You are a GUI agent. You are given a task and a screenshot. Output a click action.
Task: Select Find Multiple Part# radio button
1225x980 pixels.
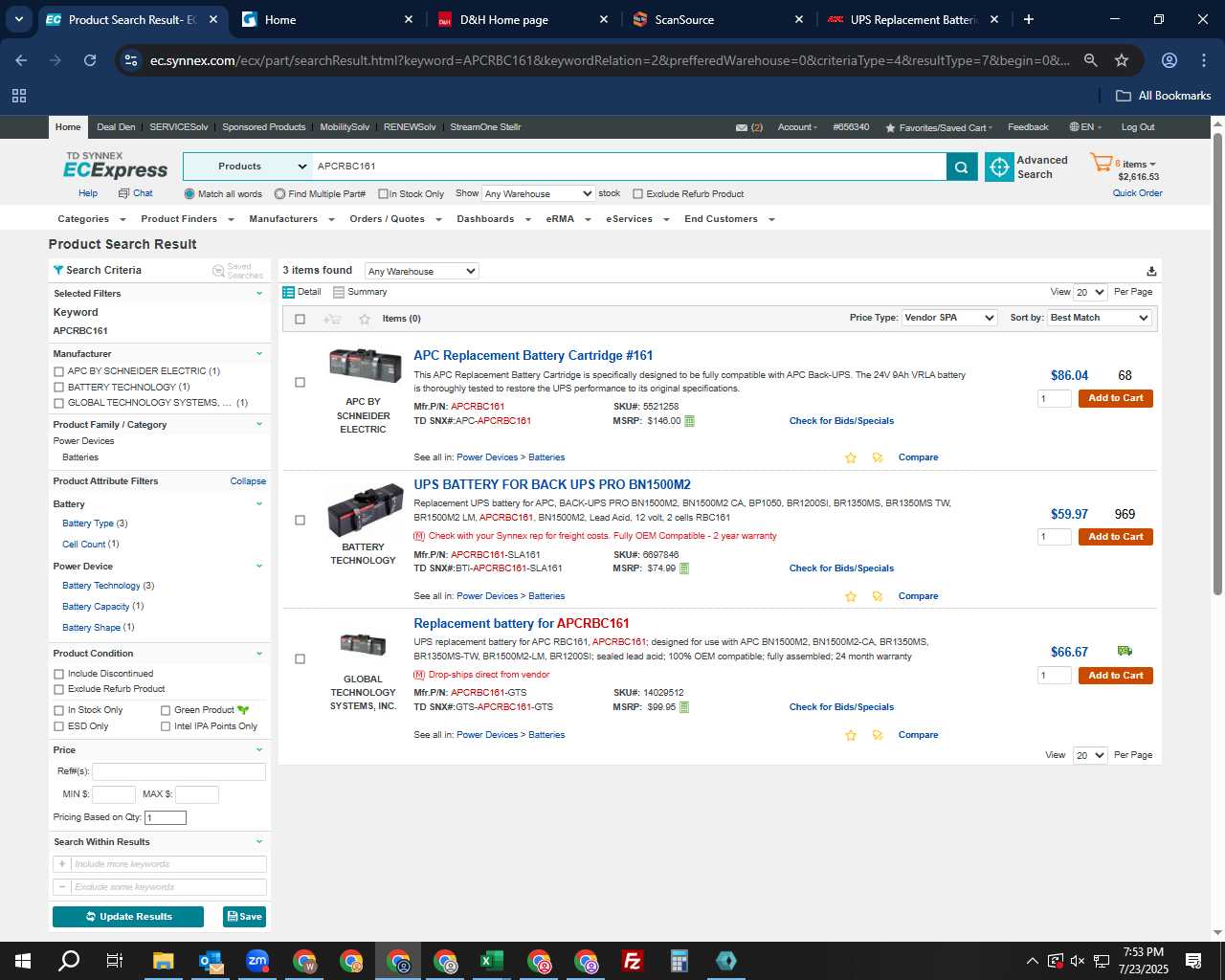(x=279, y=194)
